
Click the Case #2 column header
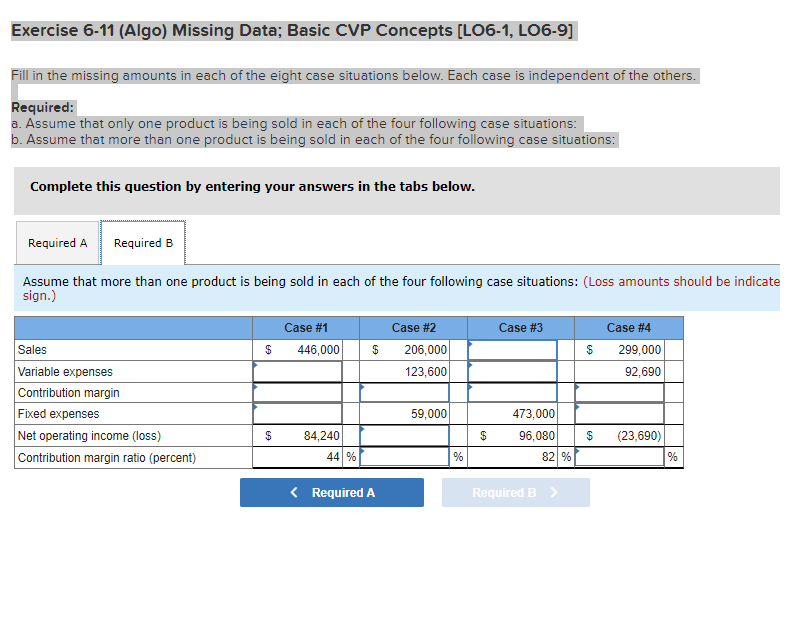tap(414, 327)
